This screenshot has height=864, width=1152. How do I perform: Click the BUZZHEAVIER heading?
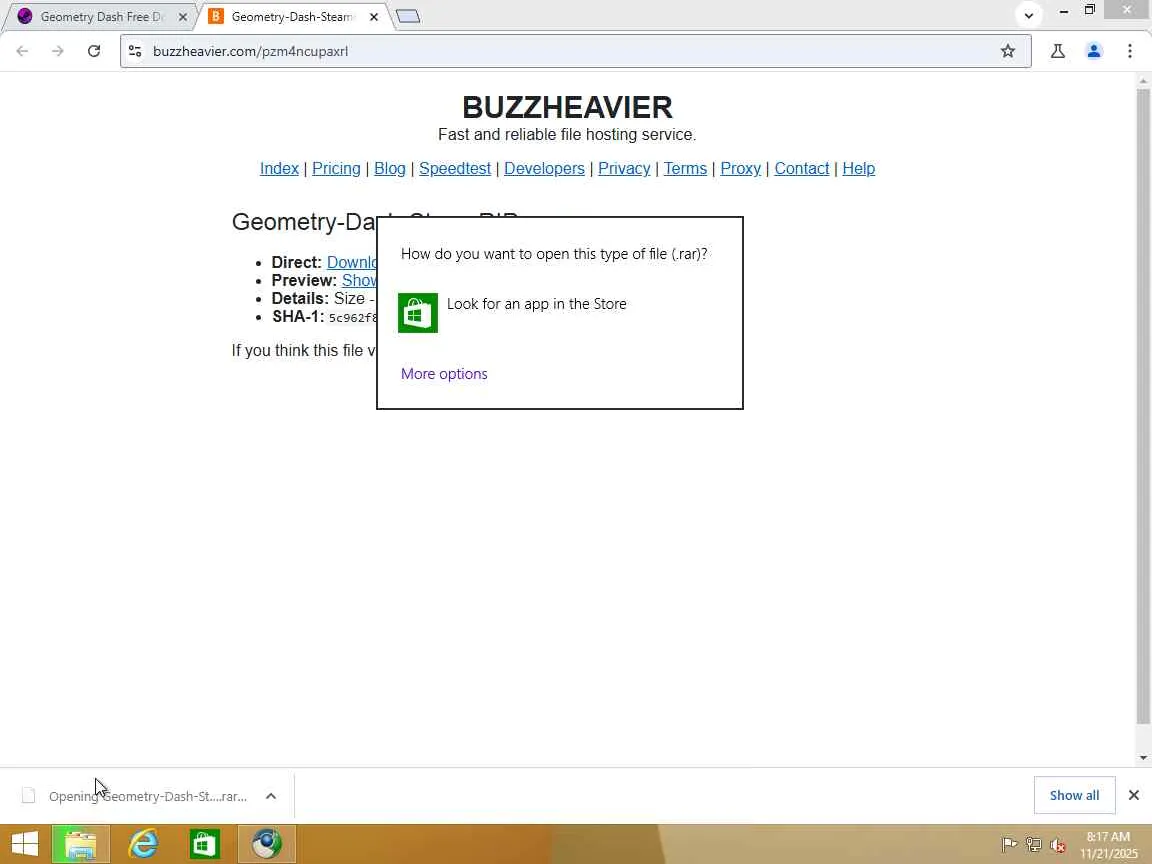[x=567, y=107]
